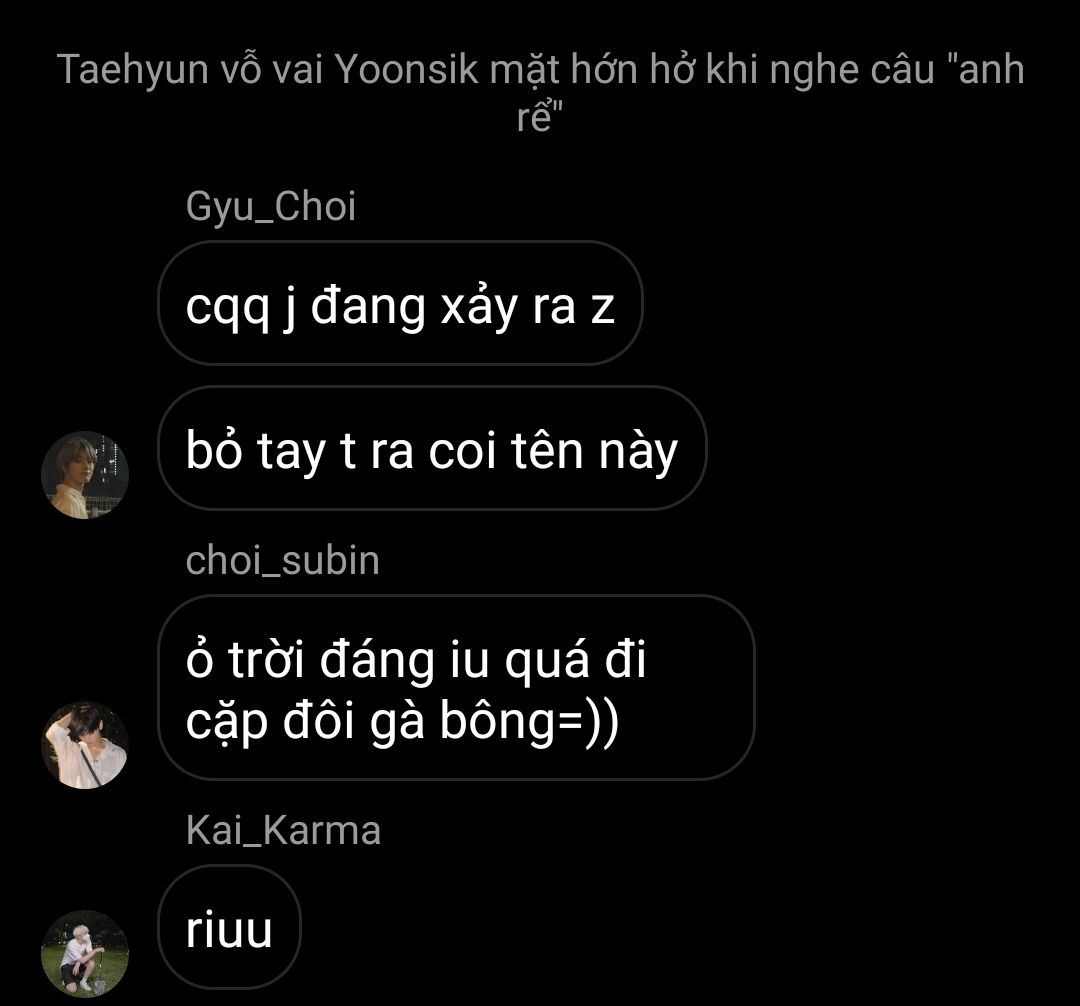Viewport: 1080px width, 1006px height.
Task: Click the name 'Taehyun' in the narration
Action: pos(133,71)
